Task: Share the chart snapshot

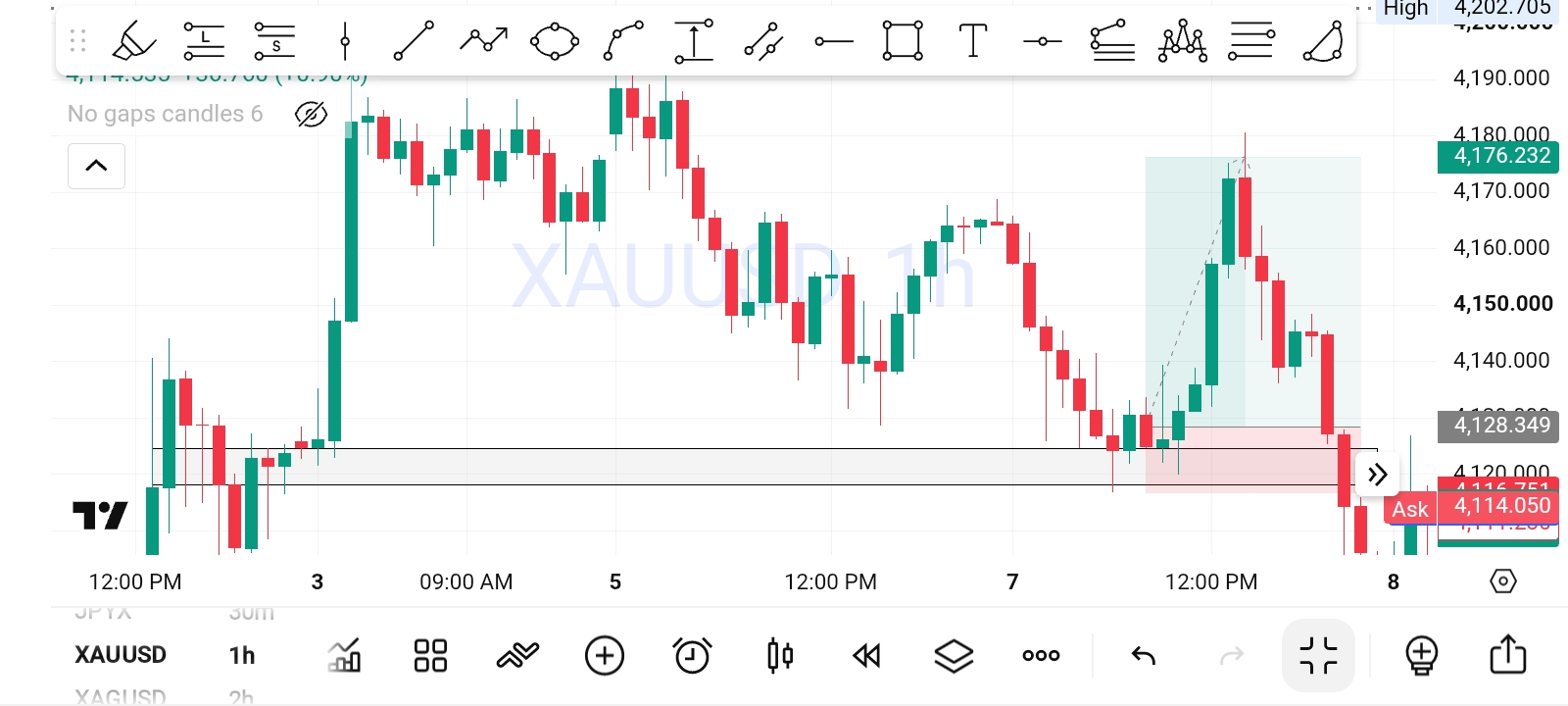Action: [x=1508, y=654]
